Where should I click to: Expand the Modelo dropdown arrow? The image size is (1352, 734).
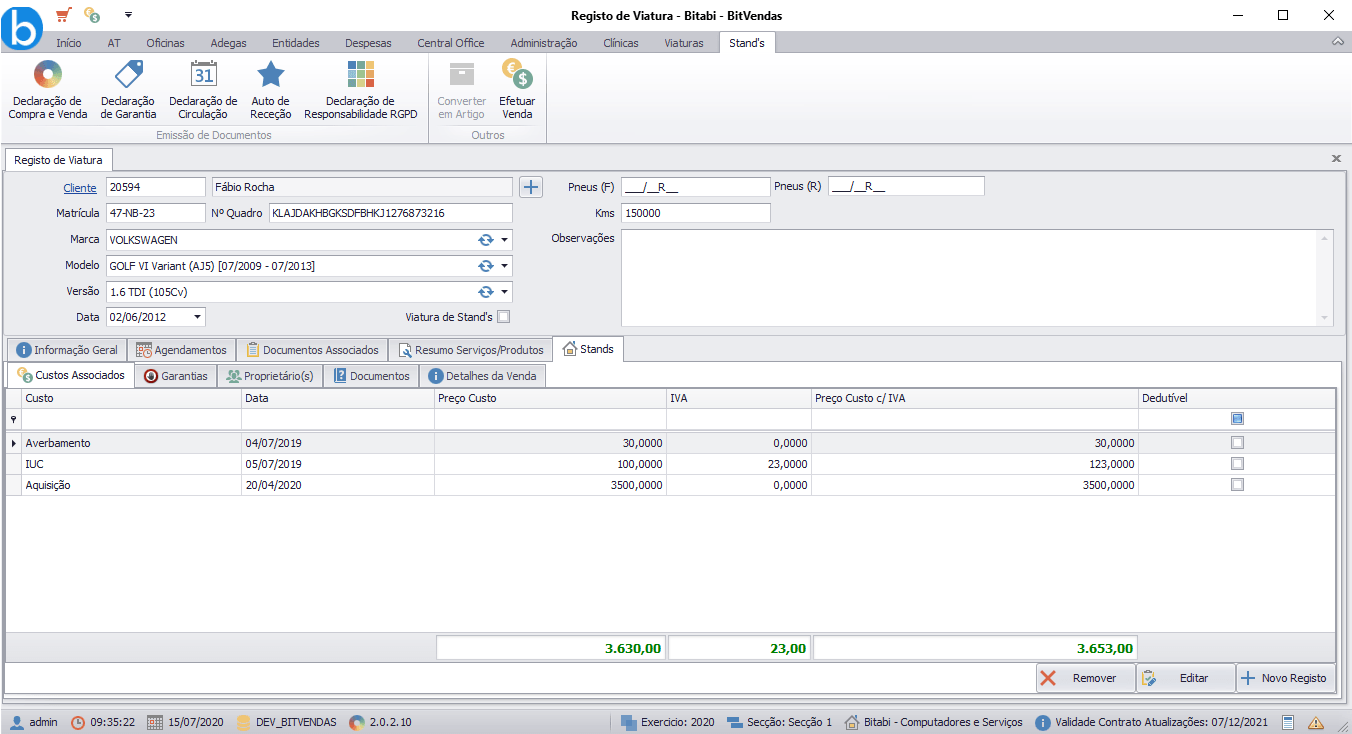pyautogui.click(x=505, y=266)
